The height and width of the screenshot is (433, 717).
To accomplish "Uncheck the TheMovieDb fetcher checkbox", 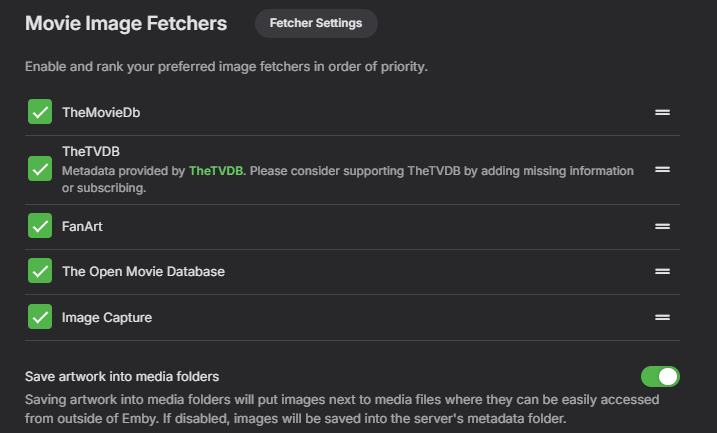I will pos(40,112).
